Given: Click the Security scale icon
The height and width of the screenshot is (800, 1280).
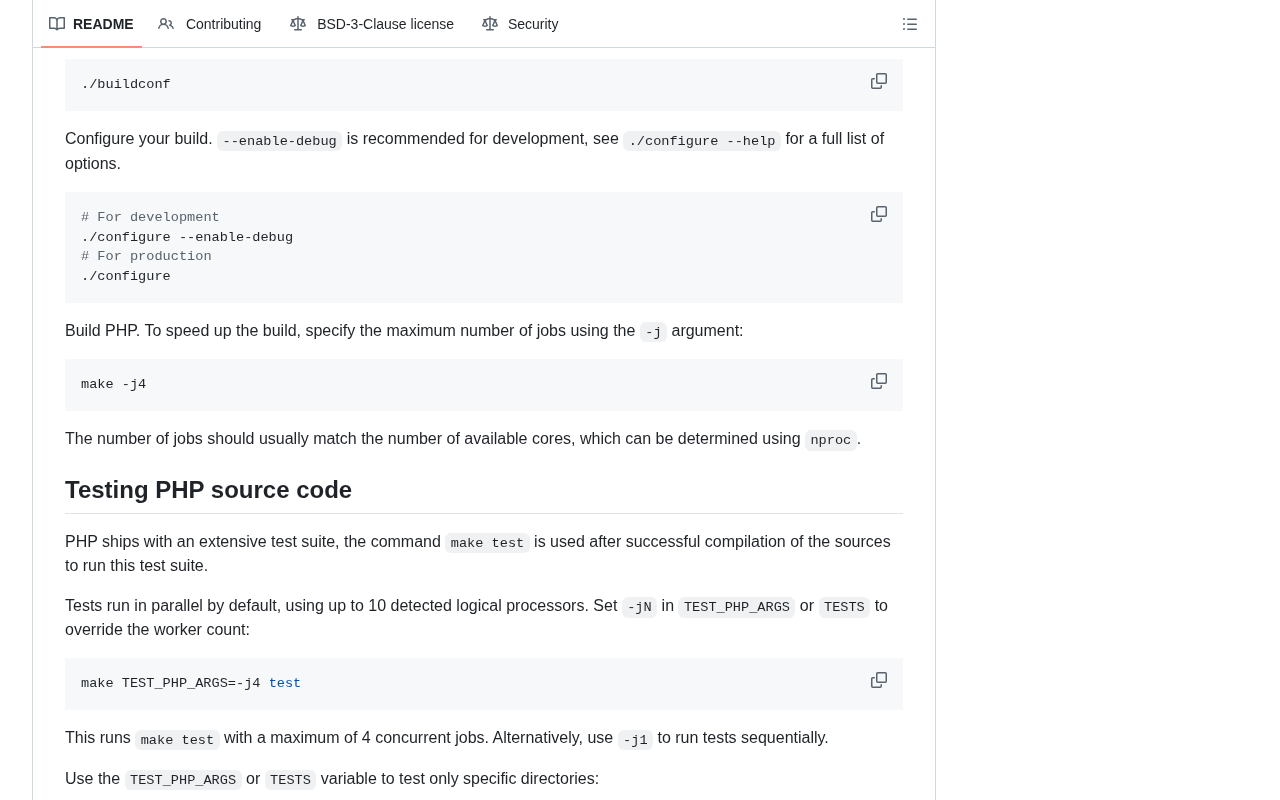Looking at the screenshot, I should pyautogui.click(x=490, y=24).
